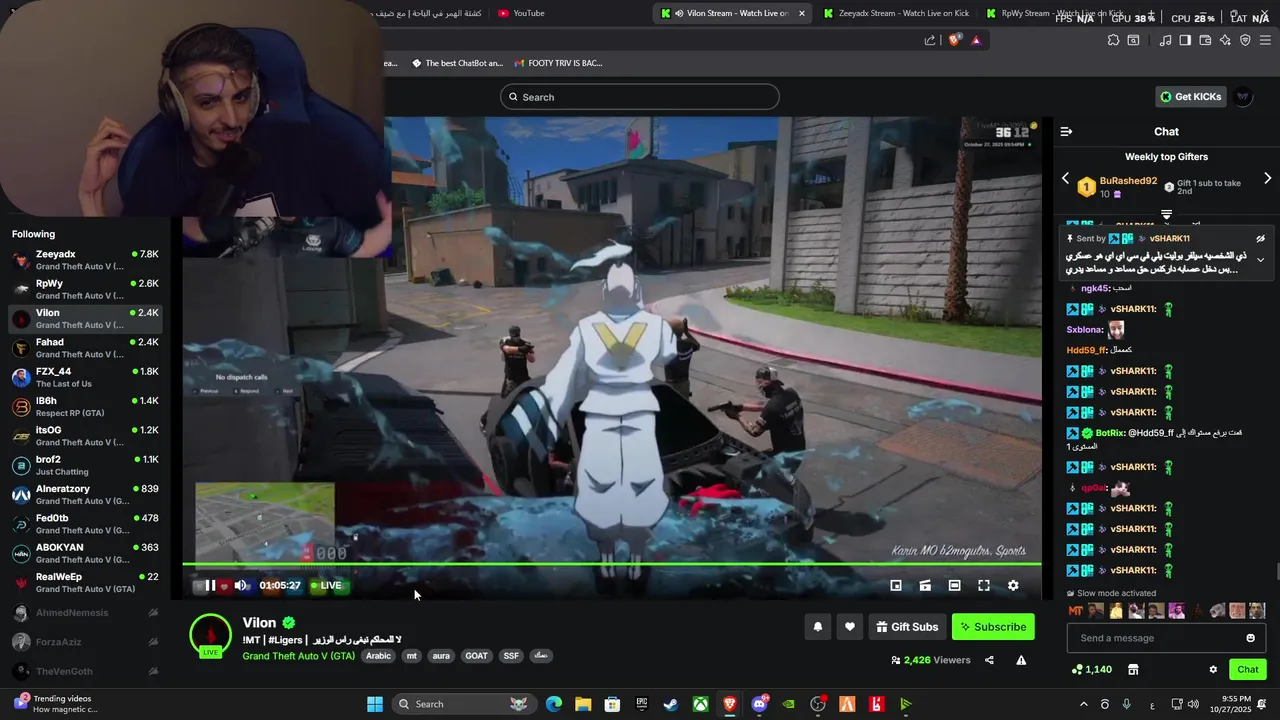Screen dimensions: 1280x720
Task: Open browser extensions puzzle icon
Action: pos(1113,40)
